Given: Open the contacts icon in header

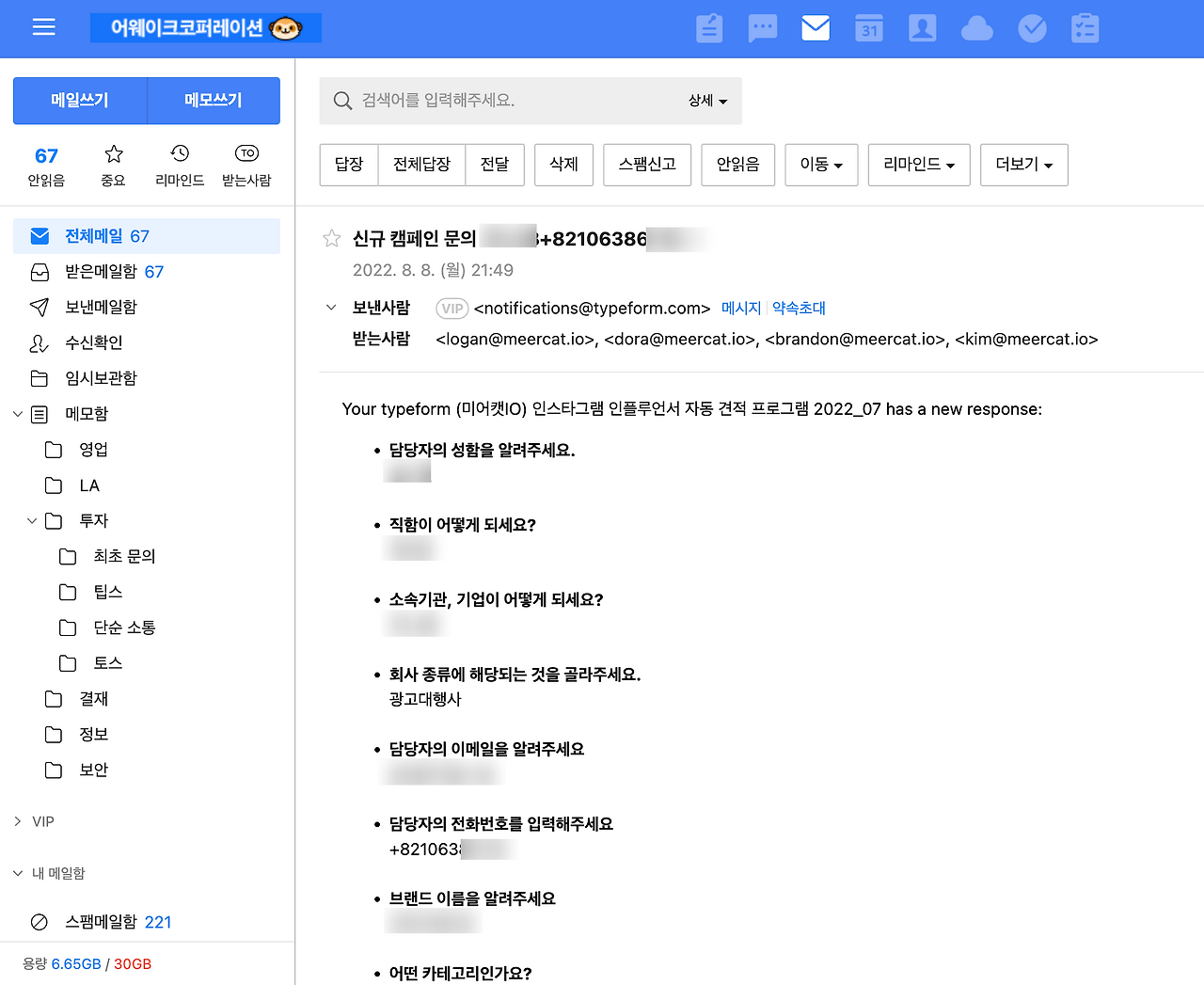Looking at the screenshot, I should [923, 28].
